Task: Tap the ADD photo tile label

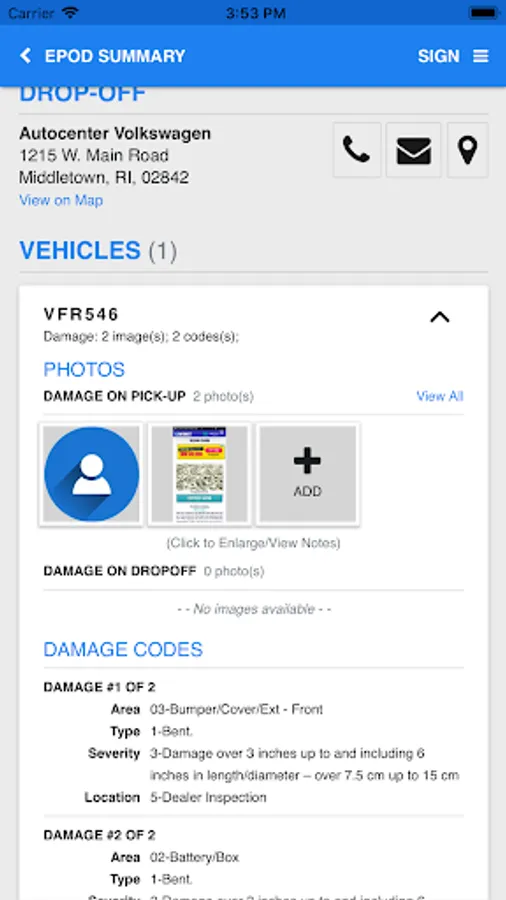Action: 308,491
